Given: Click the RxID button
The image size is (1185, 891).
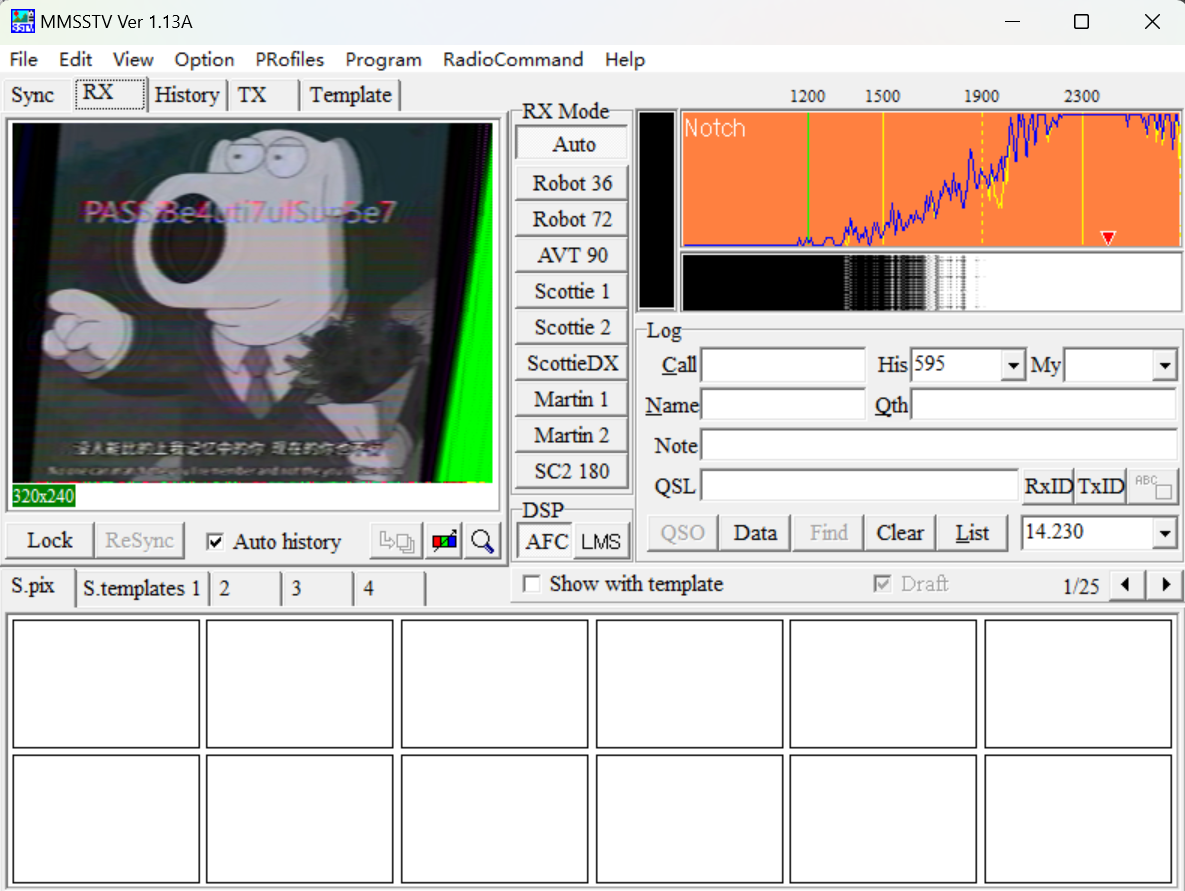Looking at the screenshot, I should point(1048,486).
